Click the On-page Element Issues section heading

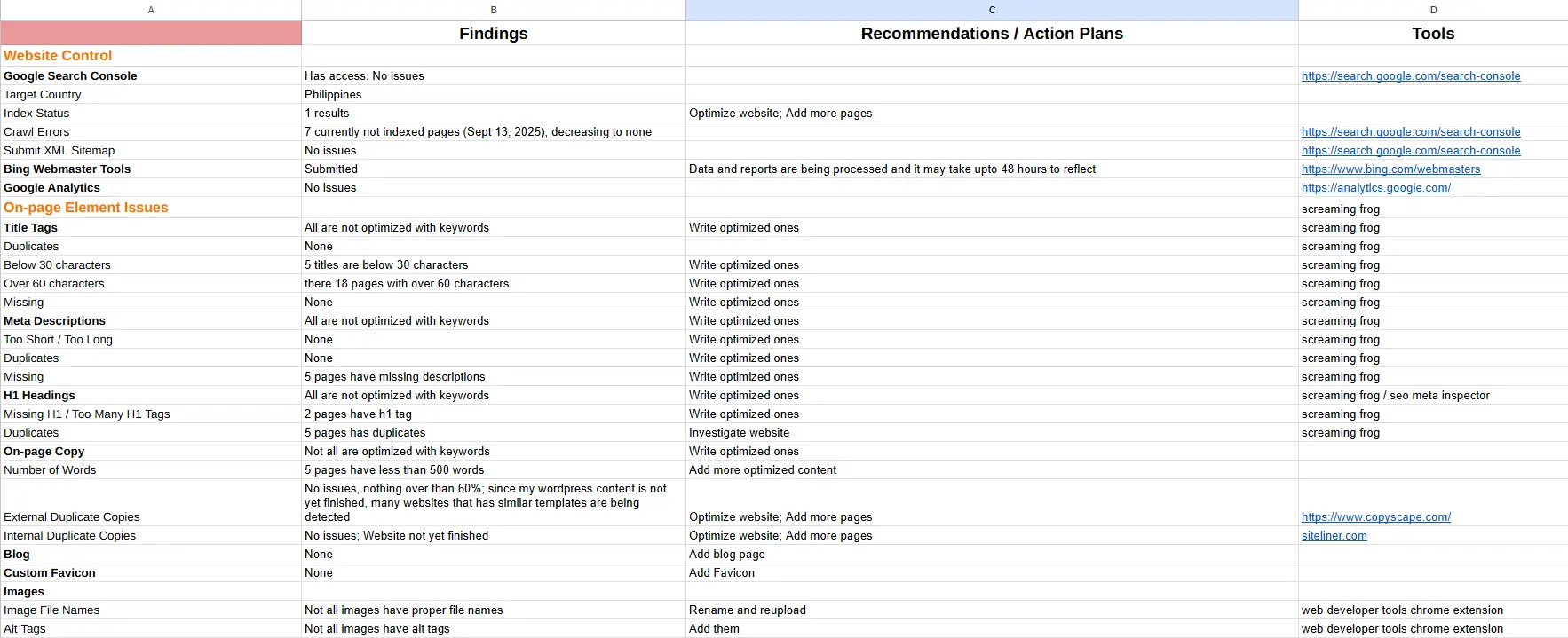coord(86,208)
